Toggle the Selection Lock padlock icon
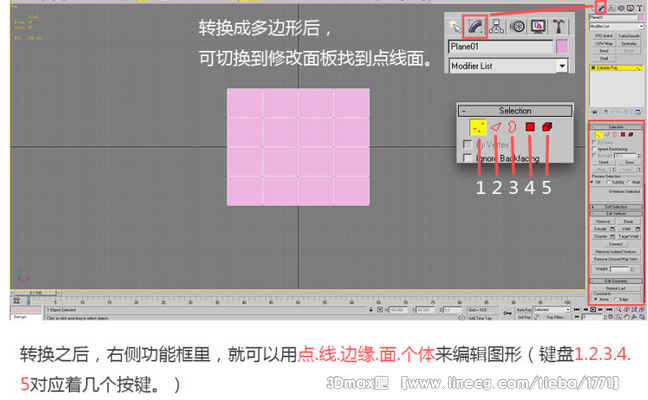 pos(371,310)
